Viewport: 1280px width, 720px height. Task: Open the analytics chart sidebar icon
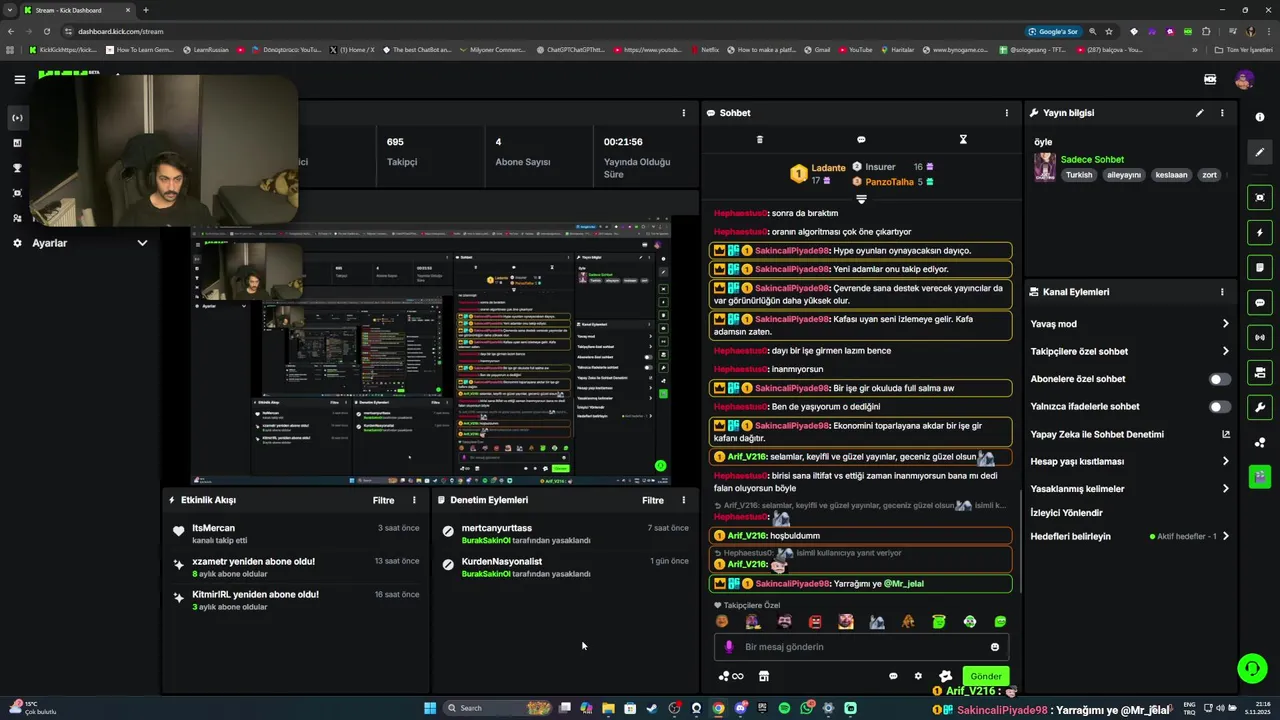[17, 143]
